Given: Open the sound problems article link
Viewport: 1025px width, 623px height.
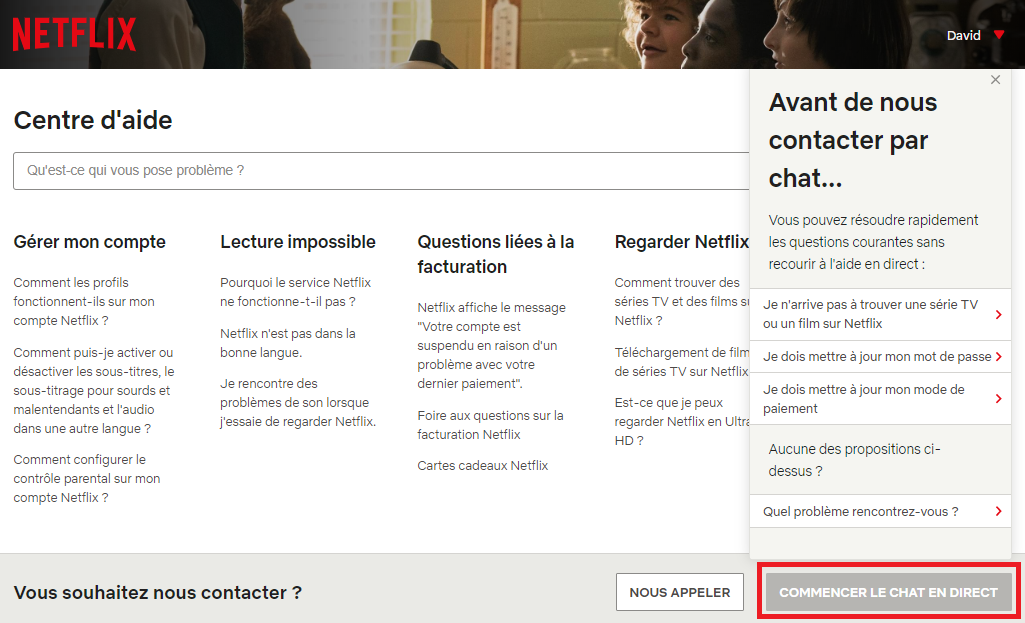Looking at the screenshot, I should click(297, 403).
